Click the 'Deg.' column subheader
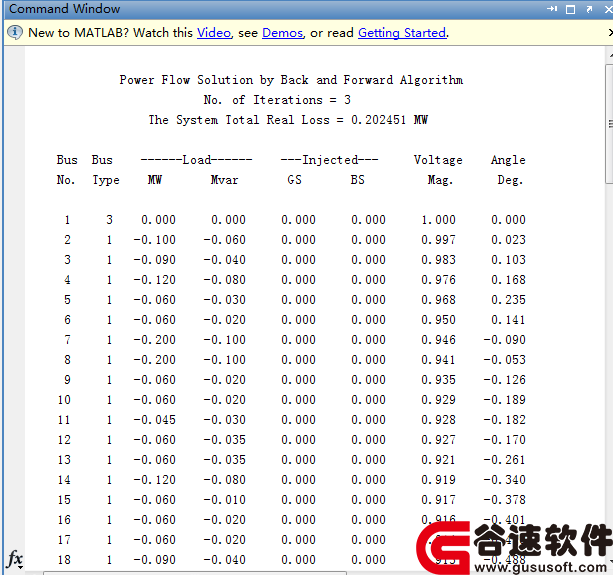 click(x=510, y=180)
